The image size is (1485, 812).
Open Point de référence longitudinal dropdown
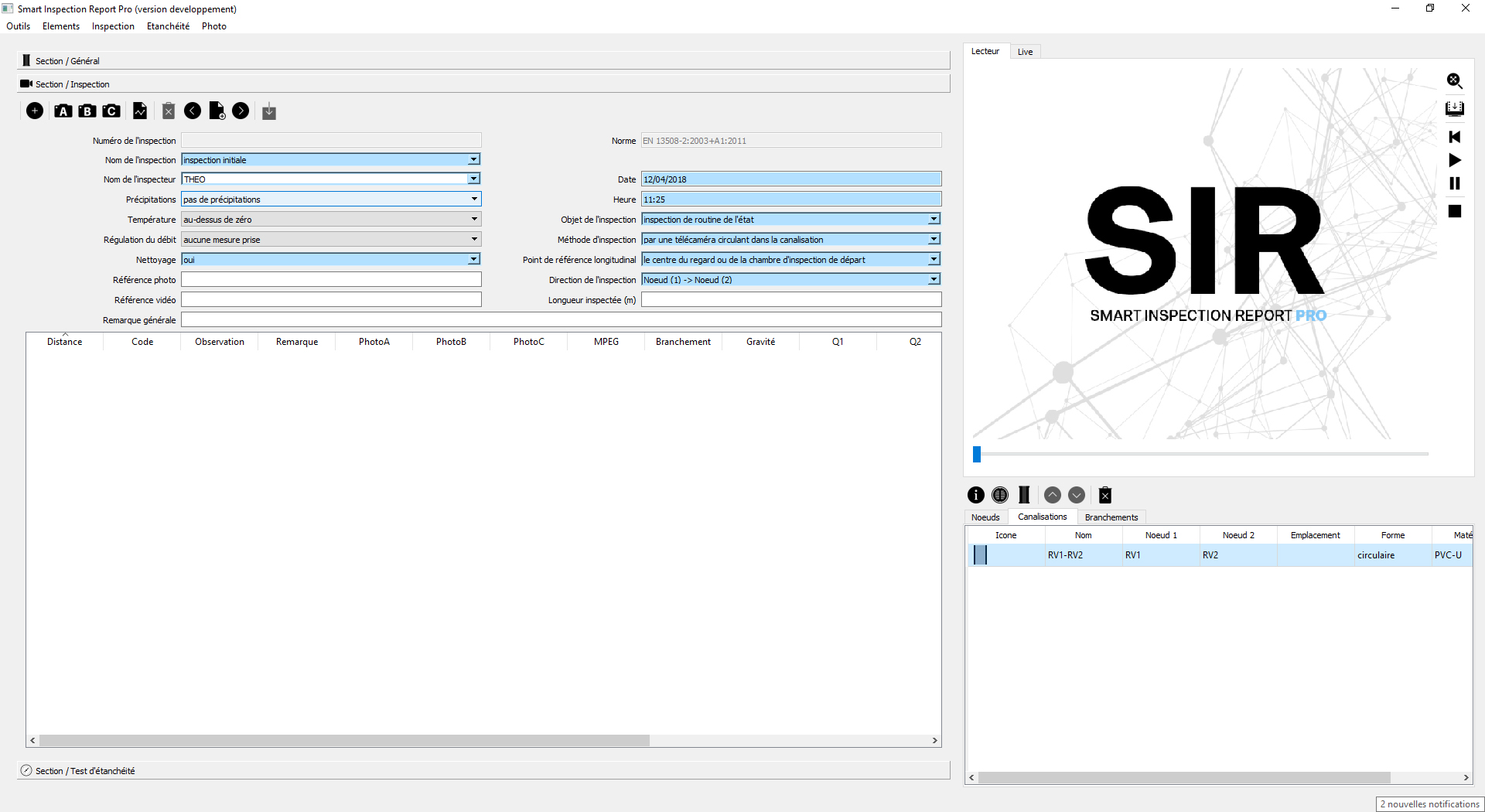click(934, 260)
